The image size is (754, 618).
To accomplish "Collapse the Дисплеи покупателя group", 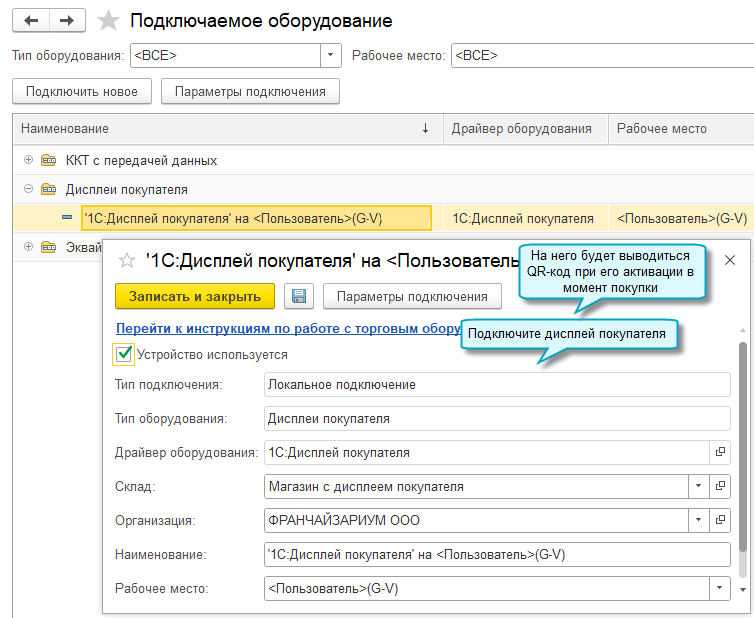I will click(28, 189).
